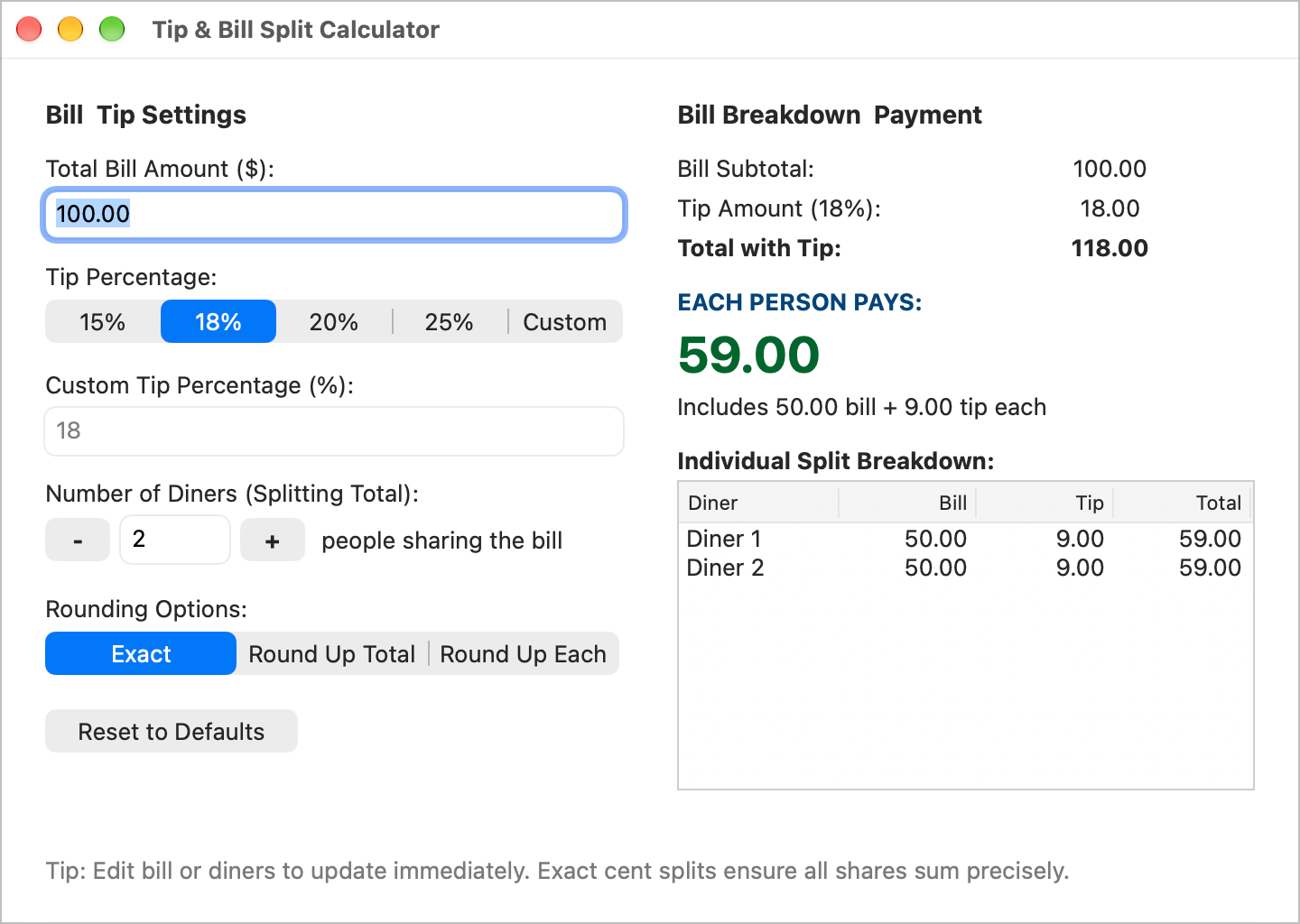Viewport: 1300px width, 924px height.
Task: Select the 15% tip option
Action: click(x=103, y=322)
